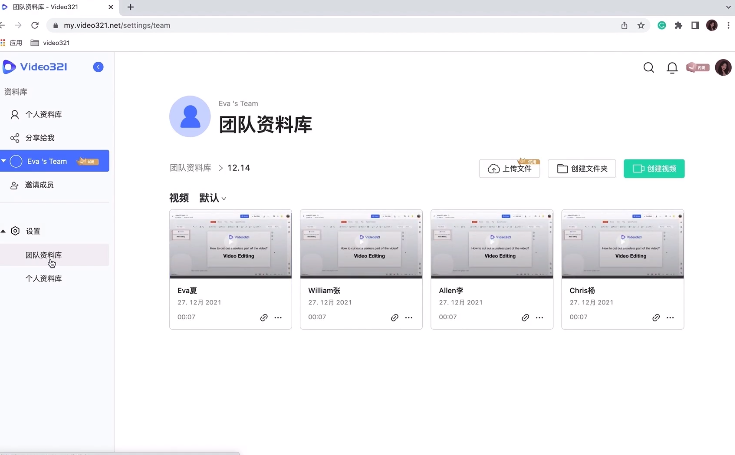
Task: Click the green 创建视频 button
Action: point(654,169)
